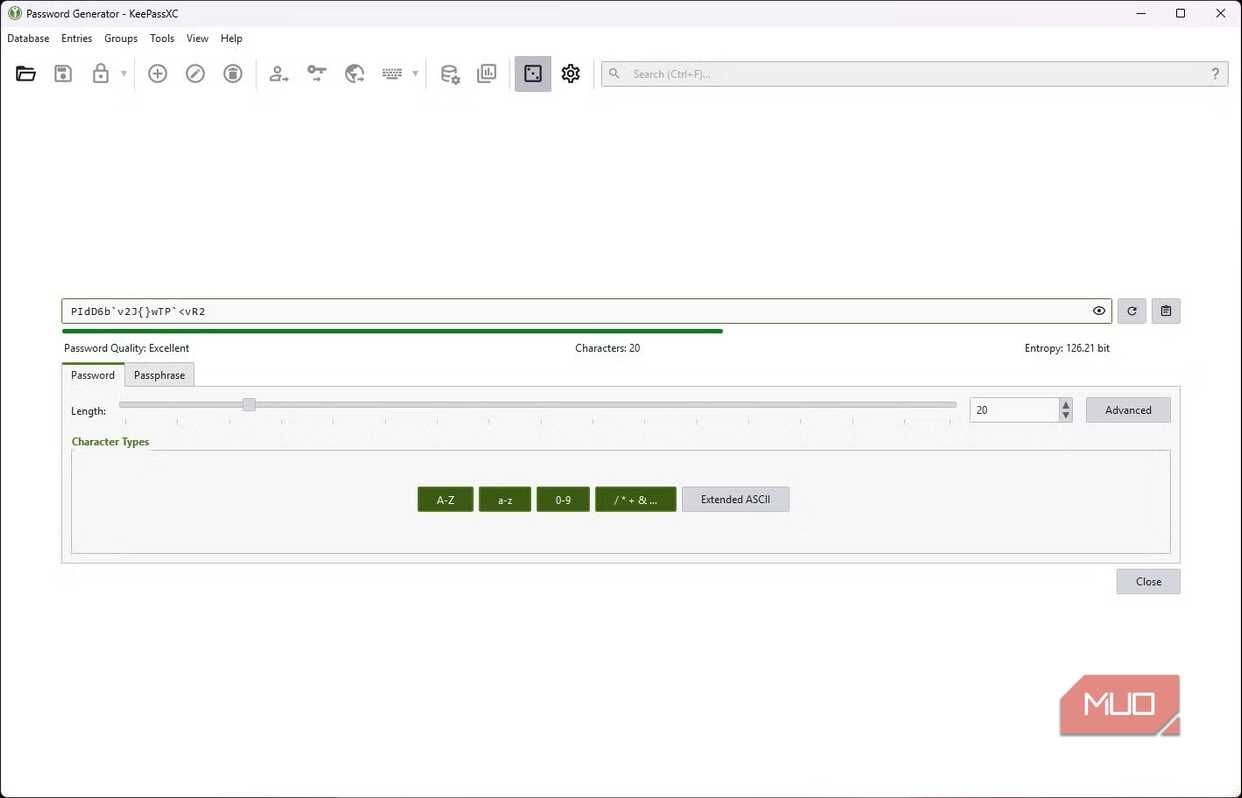Screen dimensions: 1242x798
Task: Open application settings gear icon
Action: click(571, 74)
